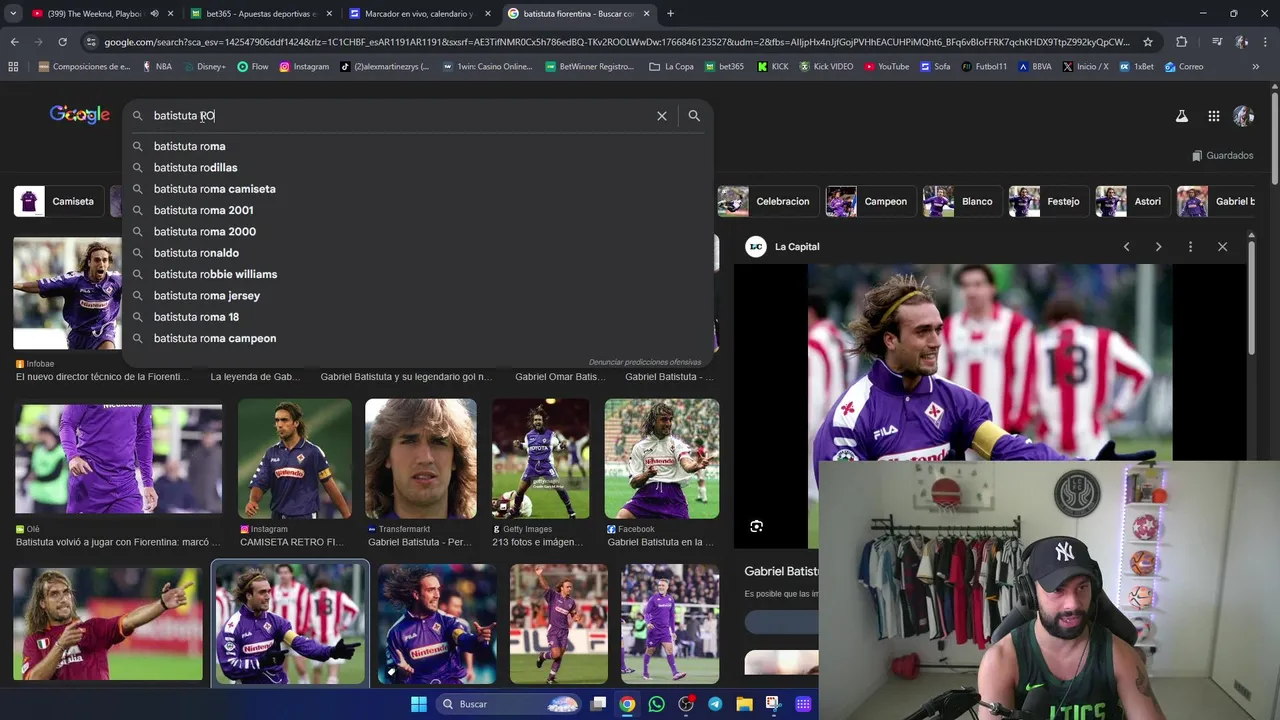
Task: Click the Windows taskbar Buscar search box
Action: (510, 704)
